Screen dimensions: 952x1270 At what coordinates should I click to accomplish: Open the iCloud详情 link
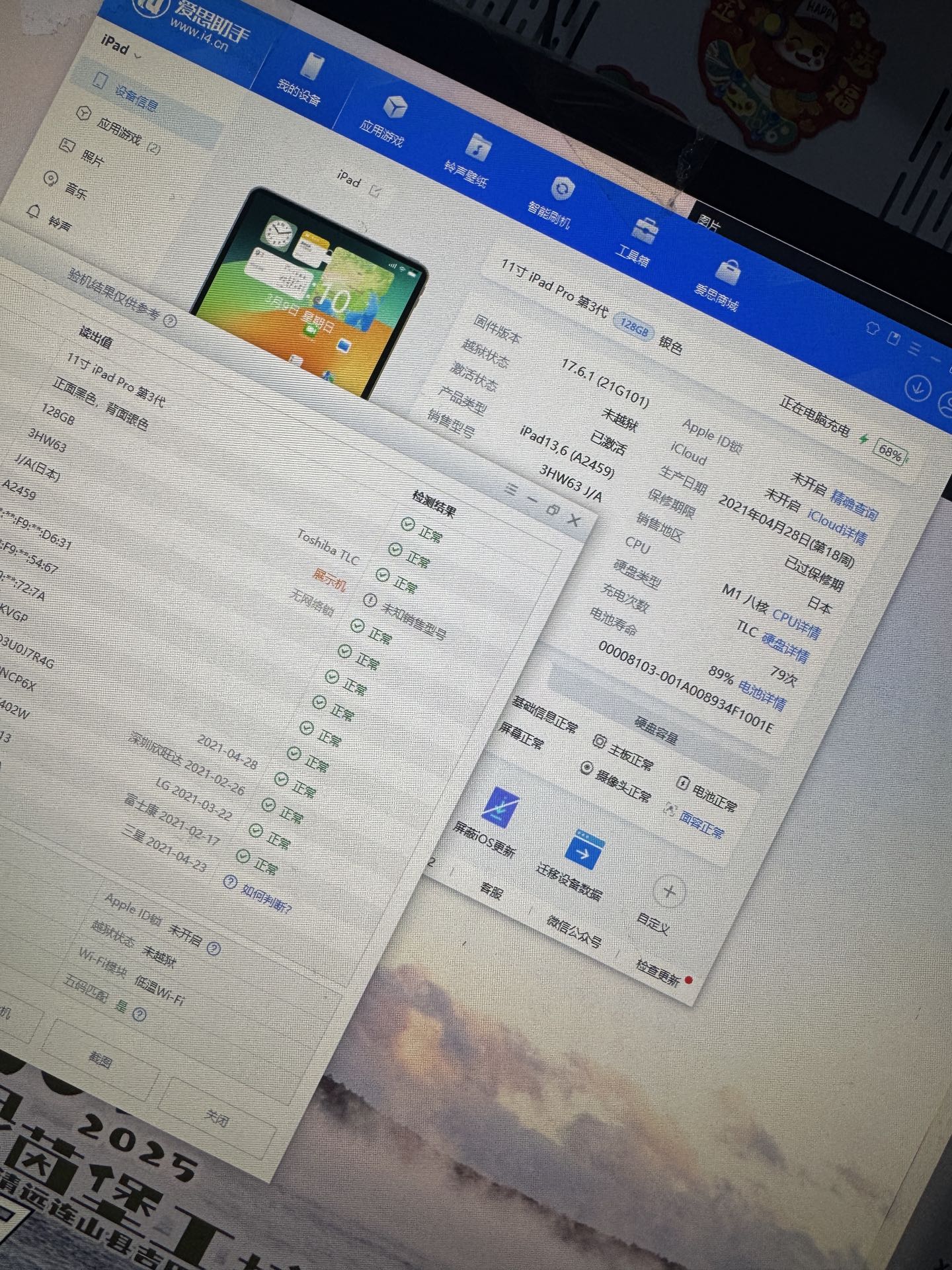tap(837, 527)
